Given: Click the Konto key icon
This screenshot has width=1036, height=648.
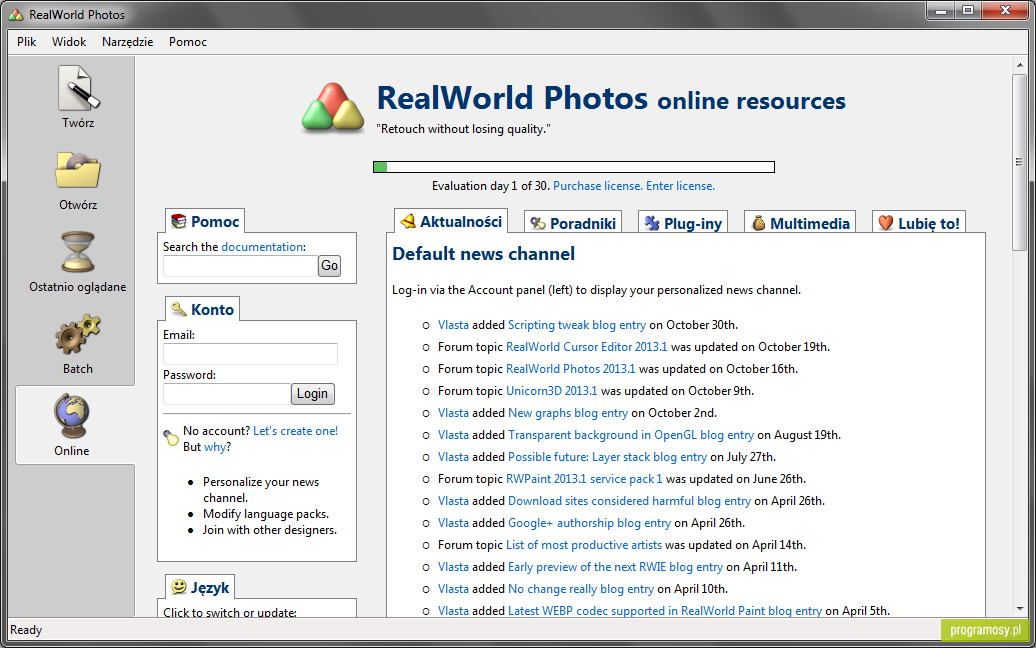Looking at the screenshot, I should pyautogui.click(x=178, y=309).
